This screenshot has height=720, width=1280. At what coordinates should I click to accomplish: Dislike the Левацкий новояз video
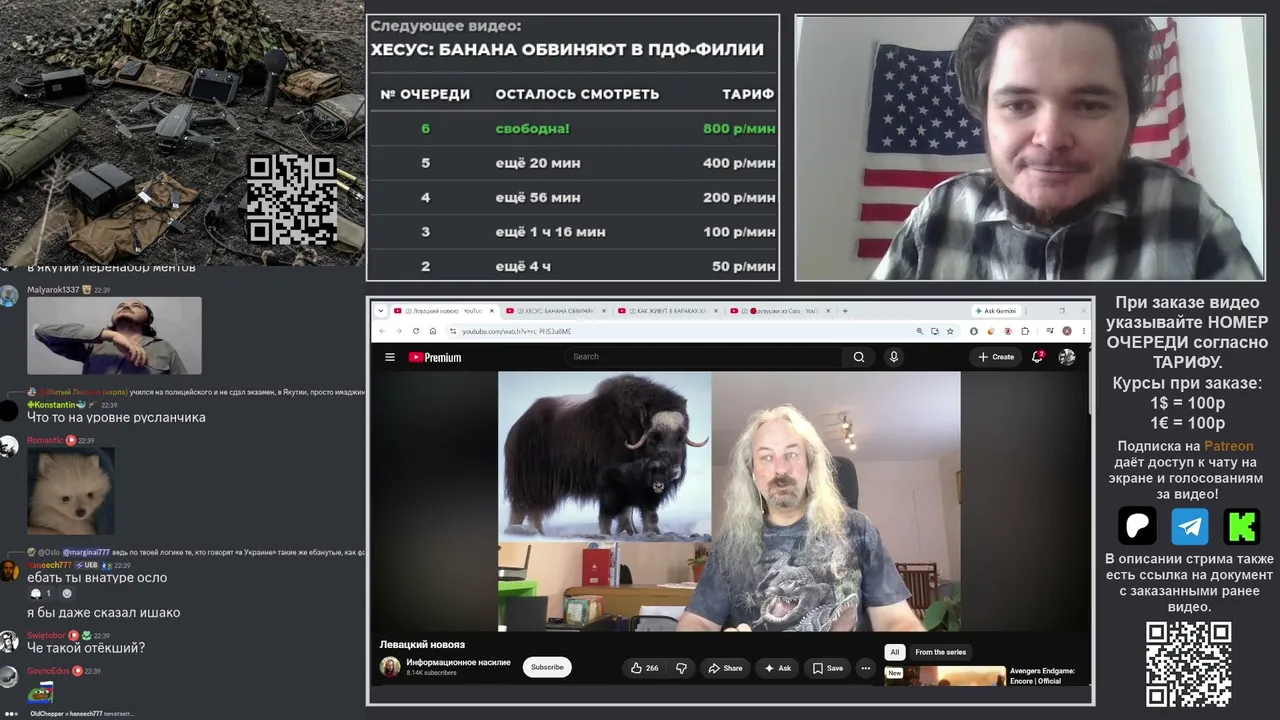click(x=681, y=668)
